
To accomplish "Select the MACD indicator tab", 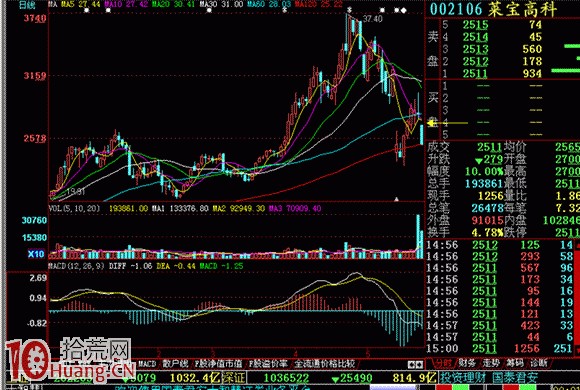I will click(147, 364).
